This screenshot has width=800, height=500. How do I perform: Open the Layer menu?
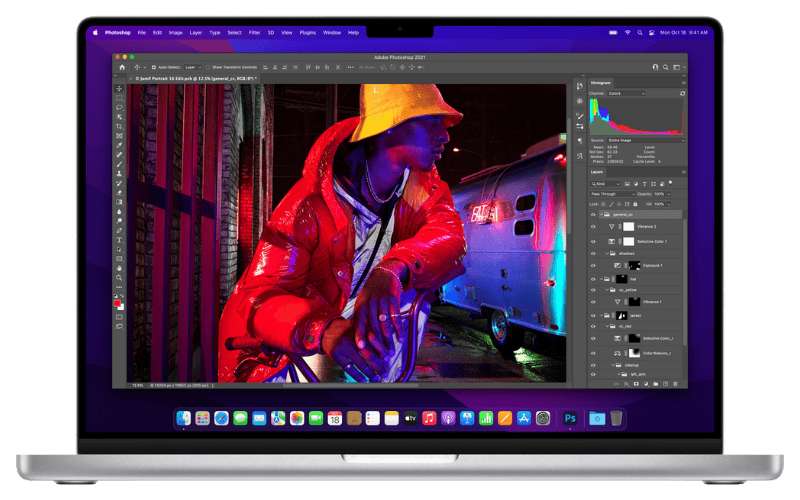pos(196,33)
